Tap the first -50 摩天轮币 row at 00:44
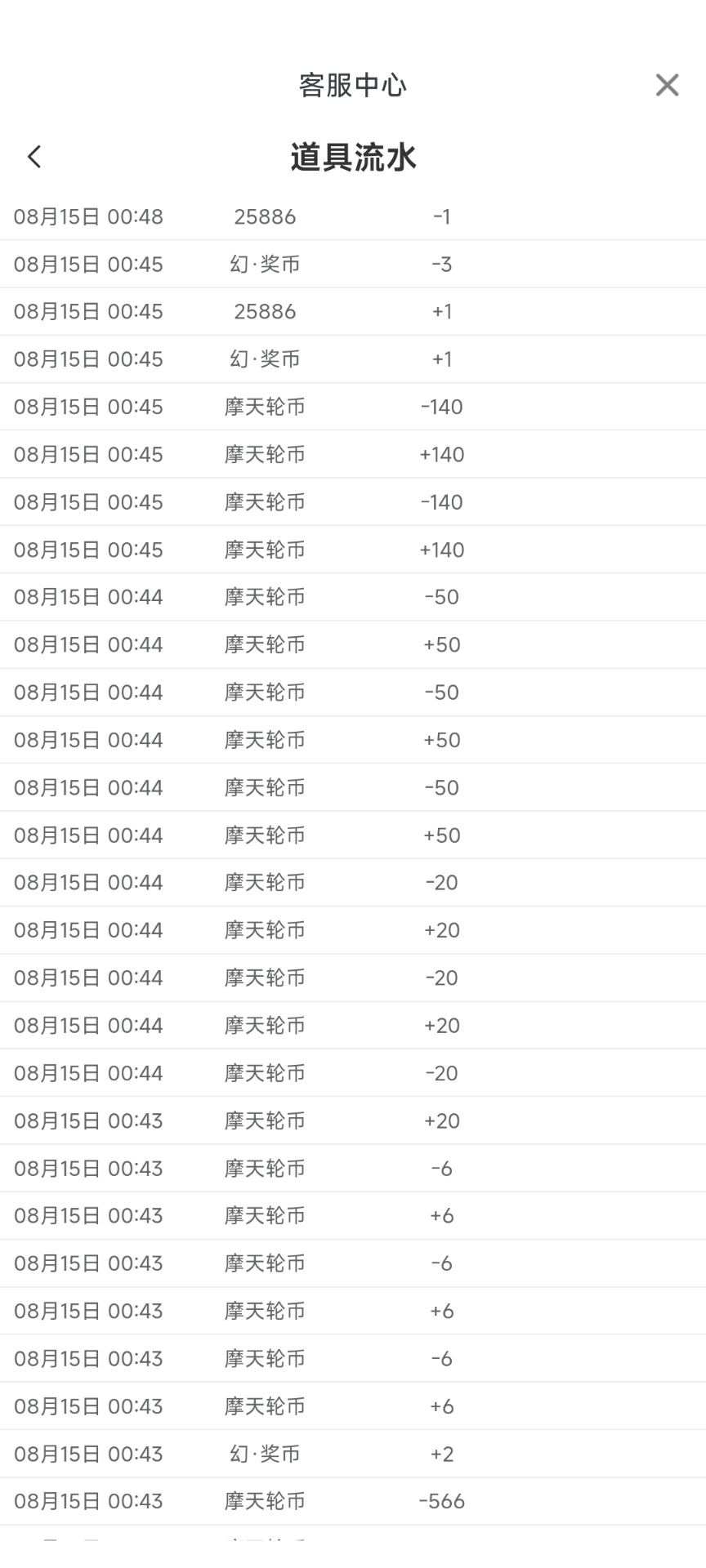706x1568 pixels. click(353, 597)
